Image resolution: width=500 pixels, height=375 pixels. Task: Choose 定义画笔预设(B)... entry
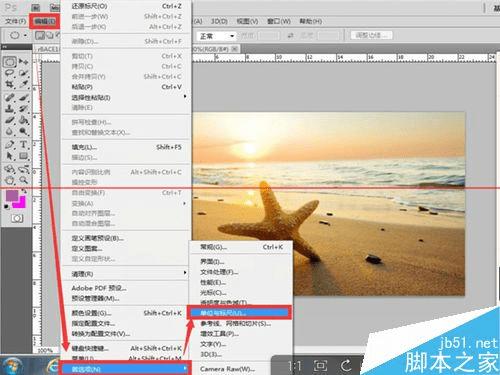[126, 238]
